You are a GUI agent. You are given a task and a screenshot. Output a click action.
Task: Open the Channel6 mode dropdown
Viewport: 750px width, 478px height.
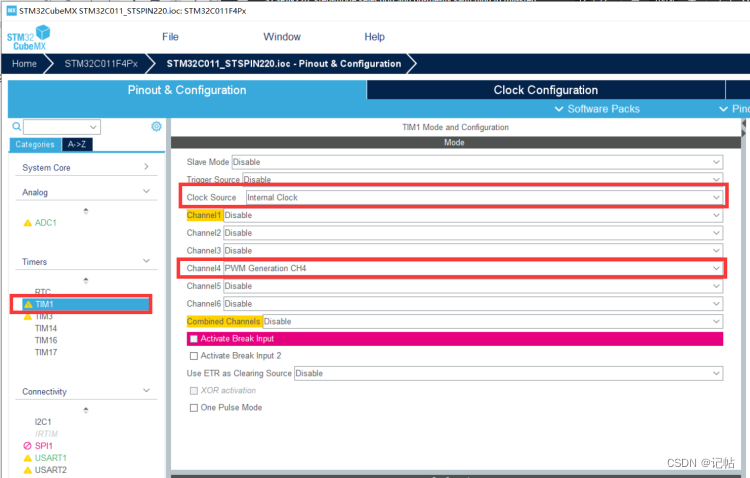pyautogui.click(x=473, y=303)
